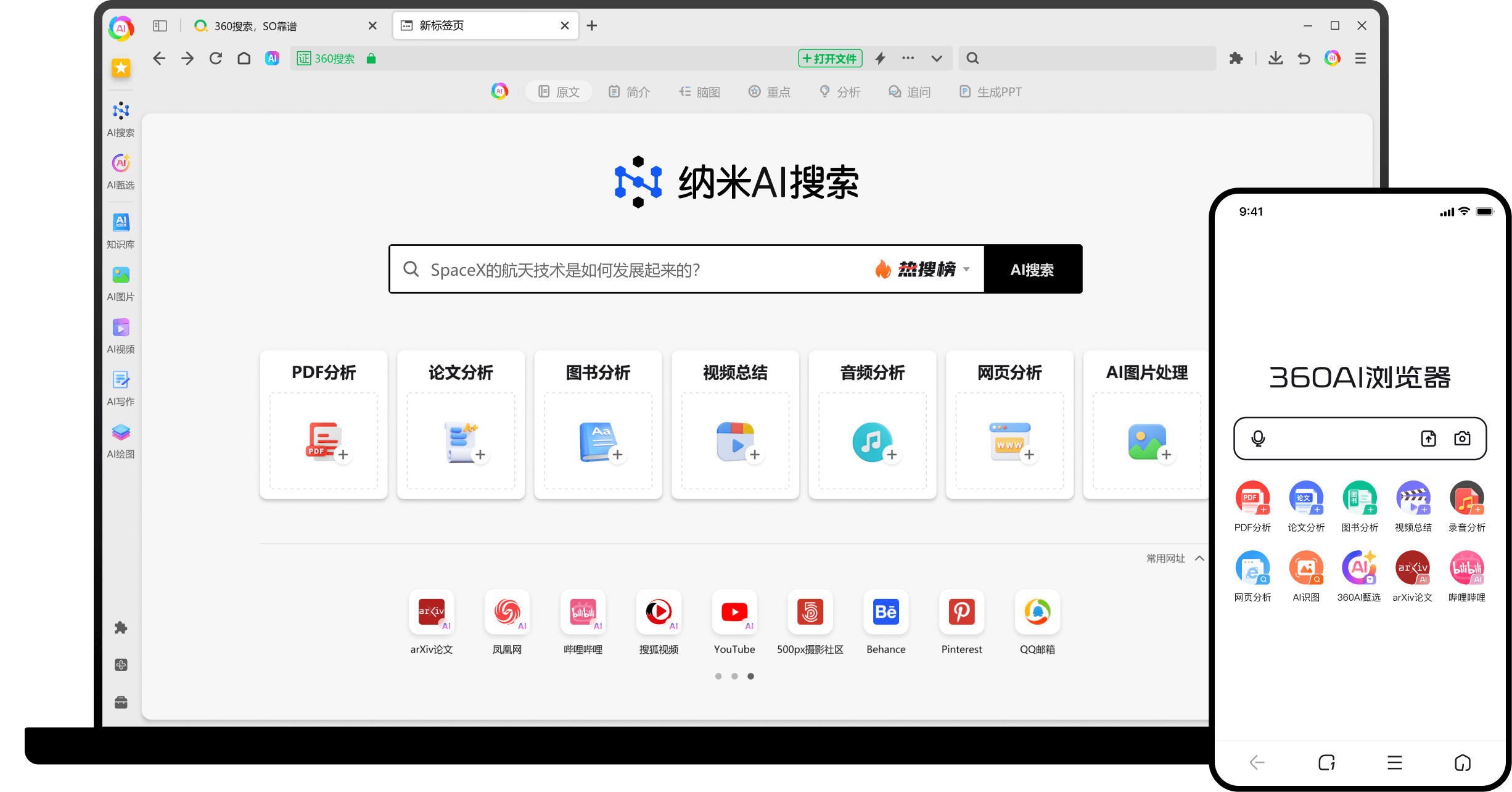Viewport: 1512px width, 792px height.
Task: Tap AI识图 on the phone screen
Action: click(1306, 576)
